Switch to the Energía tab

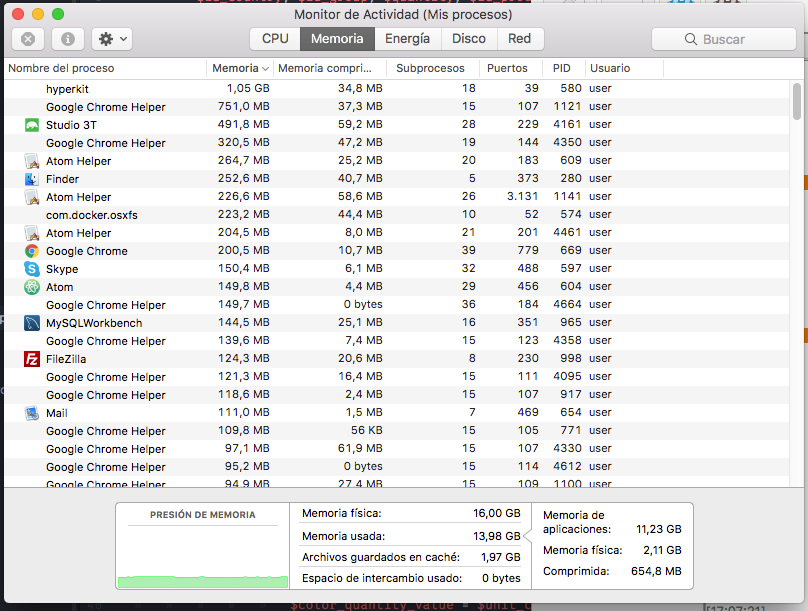pyautogui.click(x=407, y=39)
